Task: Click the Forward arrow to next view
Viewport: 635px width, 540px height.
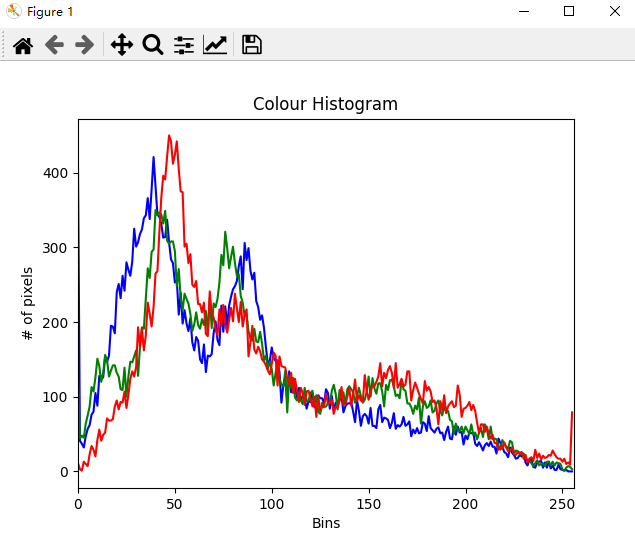Action: 85,45
